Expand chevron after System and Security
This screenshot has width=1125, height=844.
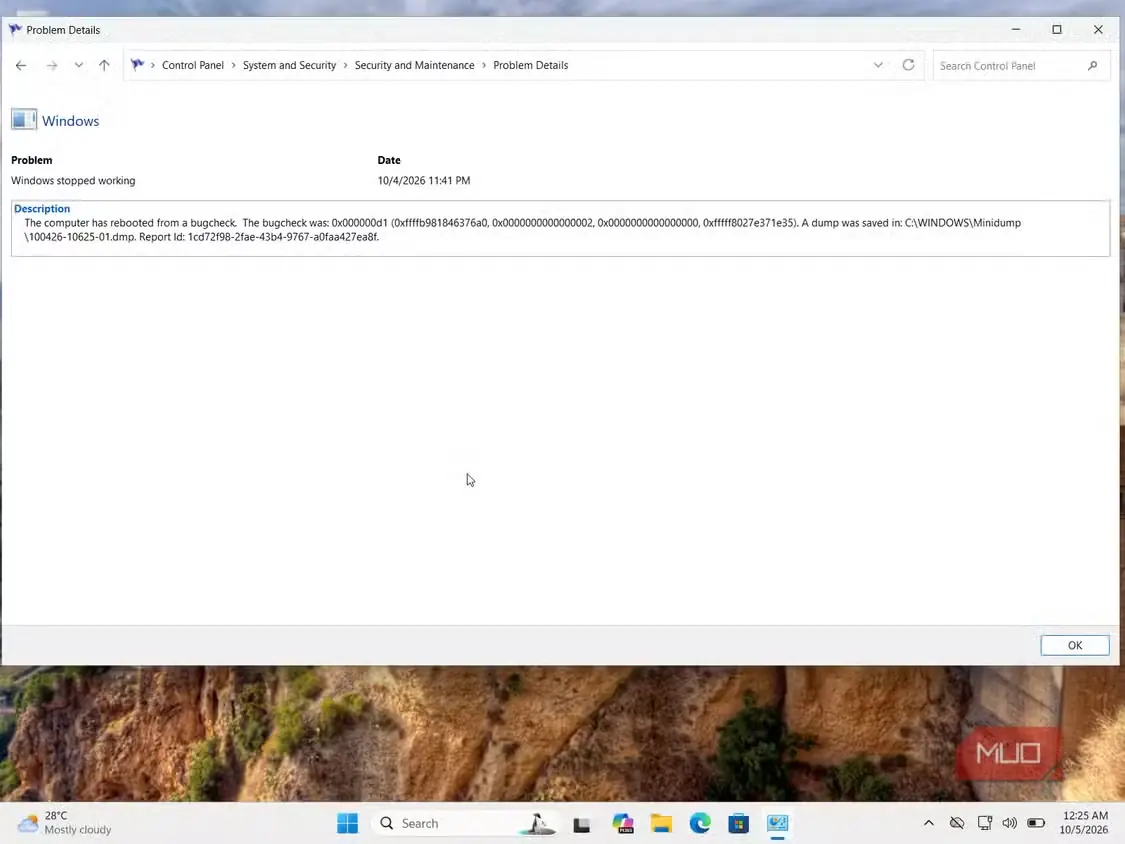click(345, 65)
